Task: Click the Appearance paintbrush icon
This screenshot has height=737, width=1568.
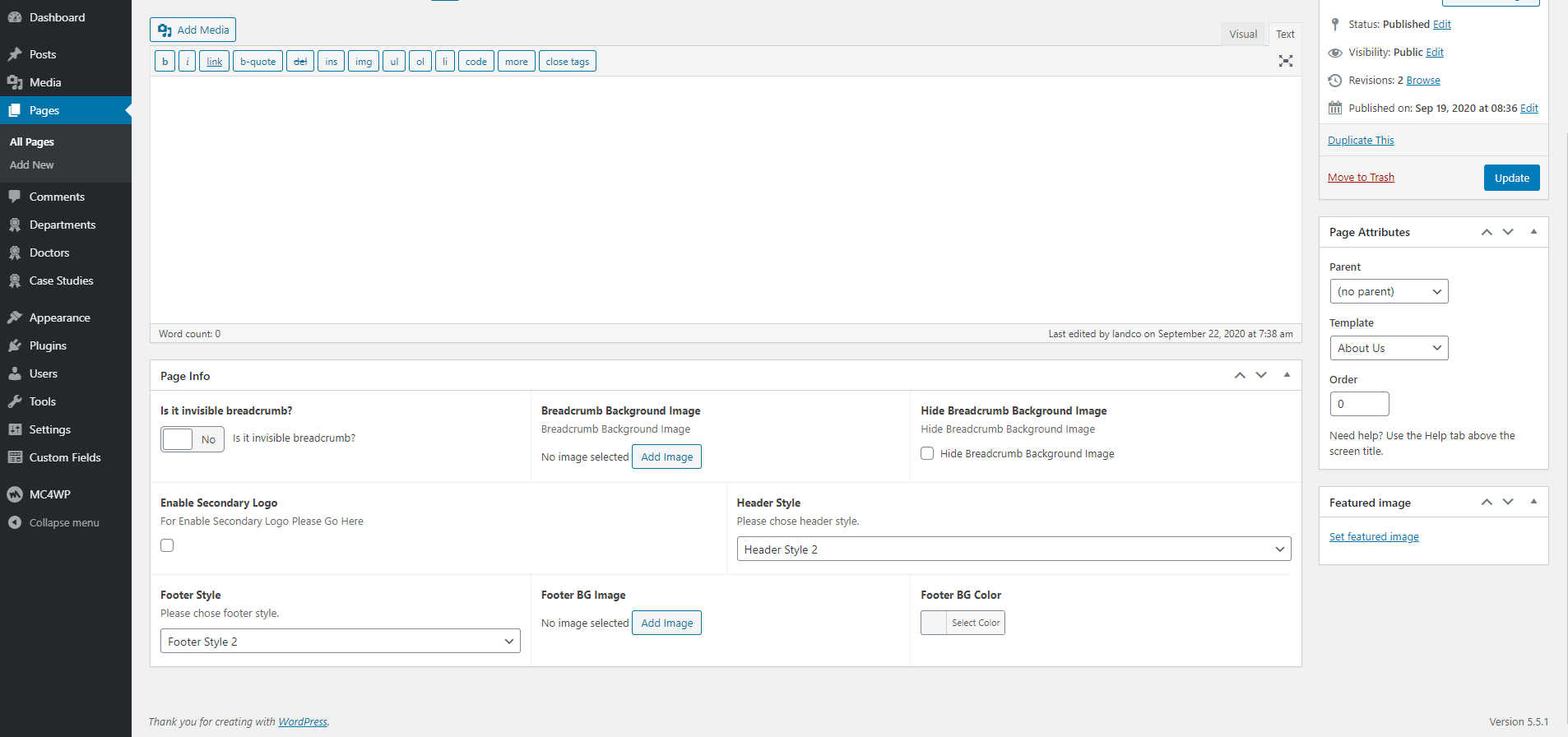Action: (15, 318)
